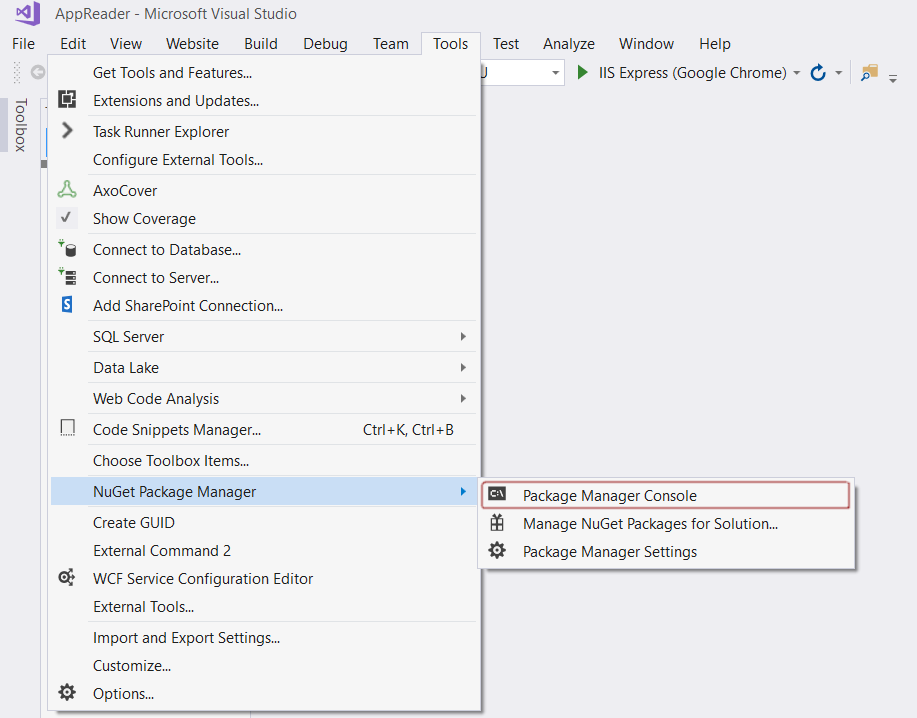Click the Connect to Server icon
Viewport: 917px width, 718px height.
point(67,278)
